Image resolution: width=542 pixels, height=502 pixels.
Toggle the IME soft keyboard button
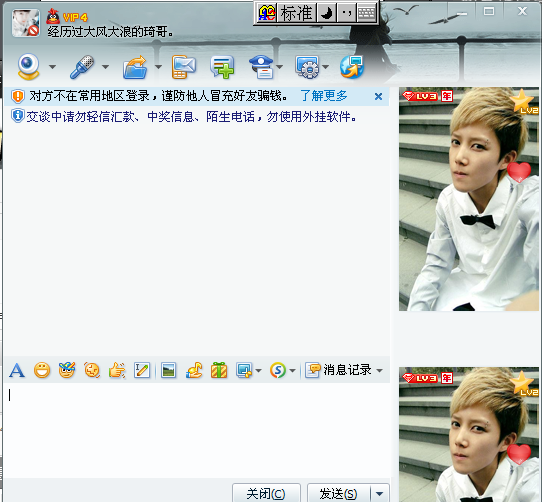[366, 13]
